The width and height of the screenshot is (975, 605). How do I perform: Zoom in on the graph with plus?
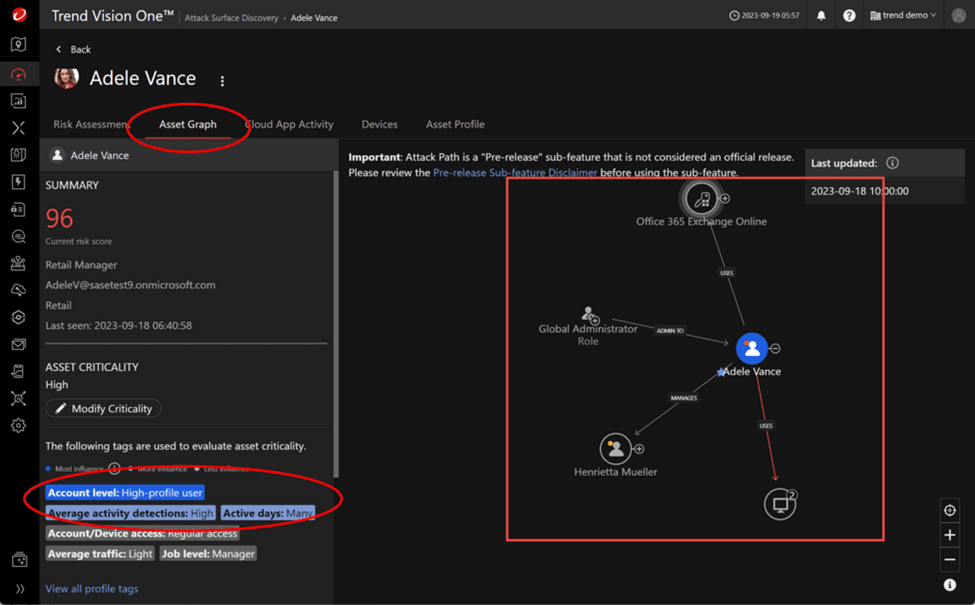[x=950, y=535]
